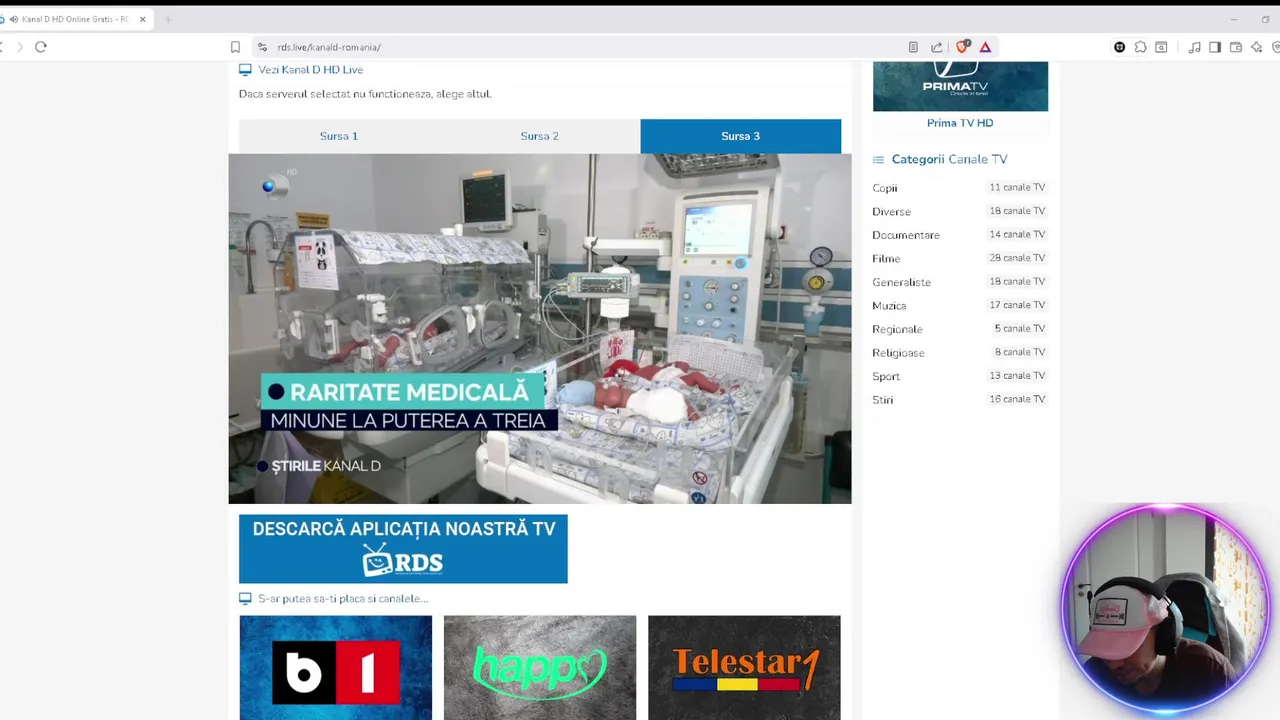This screenshot has width=1280, height=720.
Task: Open the Sport channel category
Action: pyautogui.click(x=886, y=376)
